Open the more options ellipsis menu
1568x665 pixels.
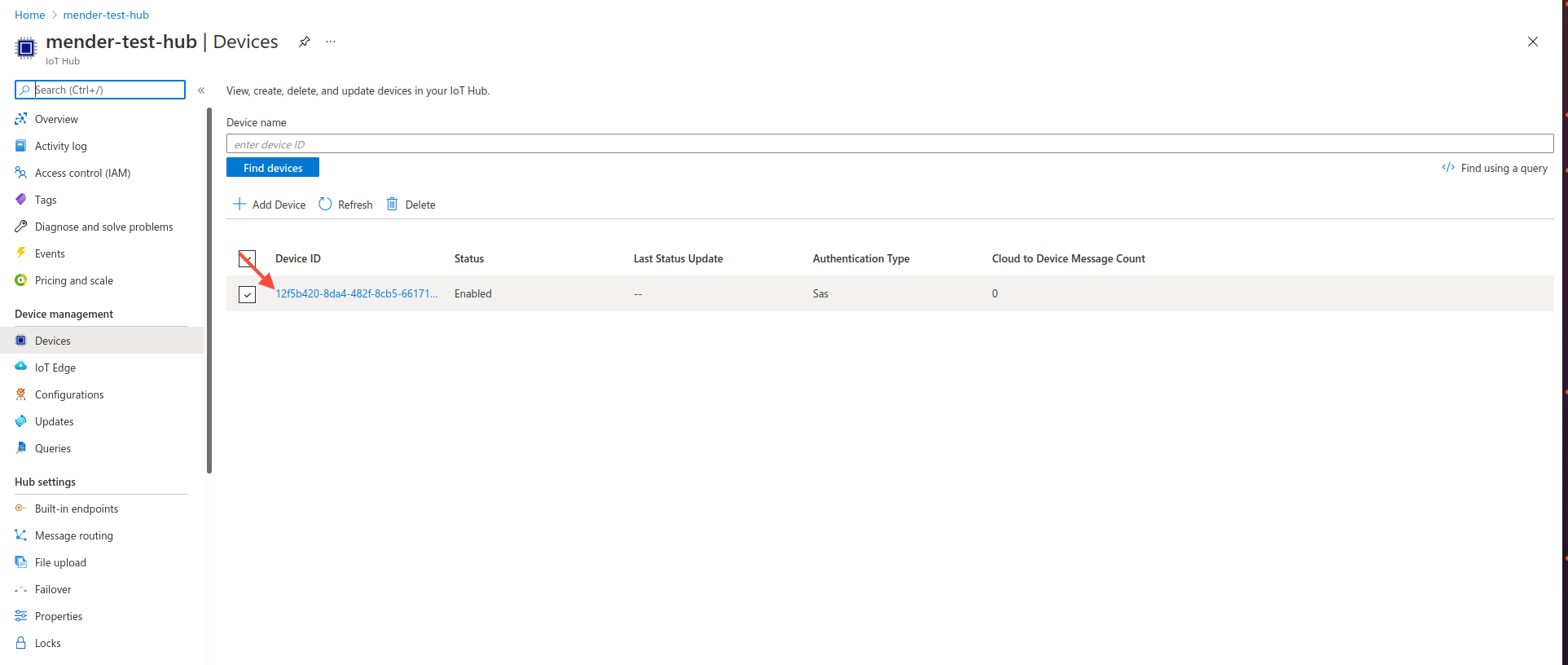pyautogui.click(x=331, y=42)
